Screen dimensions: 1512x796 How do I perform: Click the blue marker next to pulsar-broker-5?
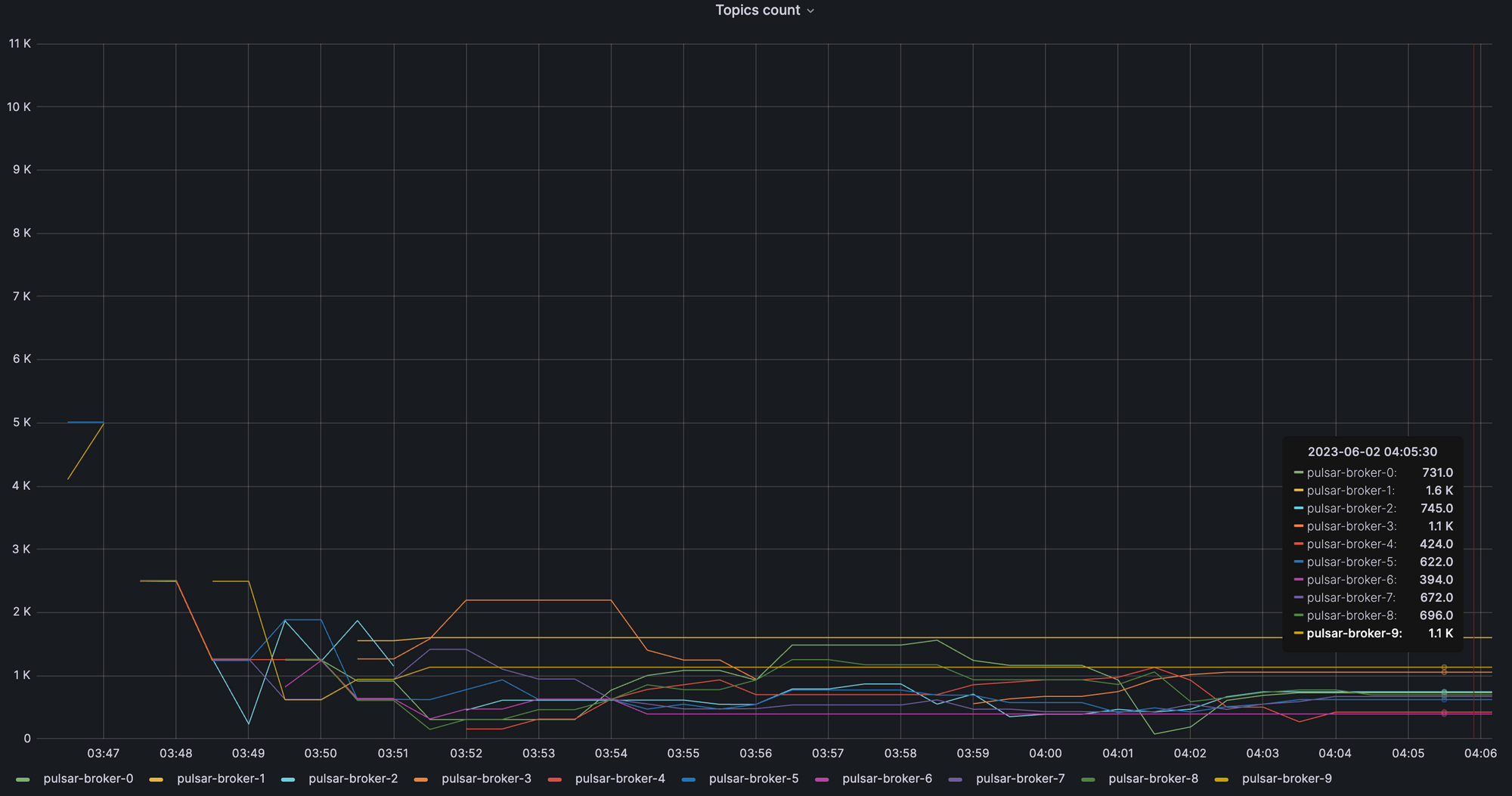click(x=689, y=779)
